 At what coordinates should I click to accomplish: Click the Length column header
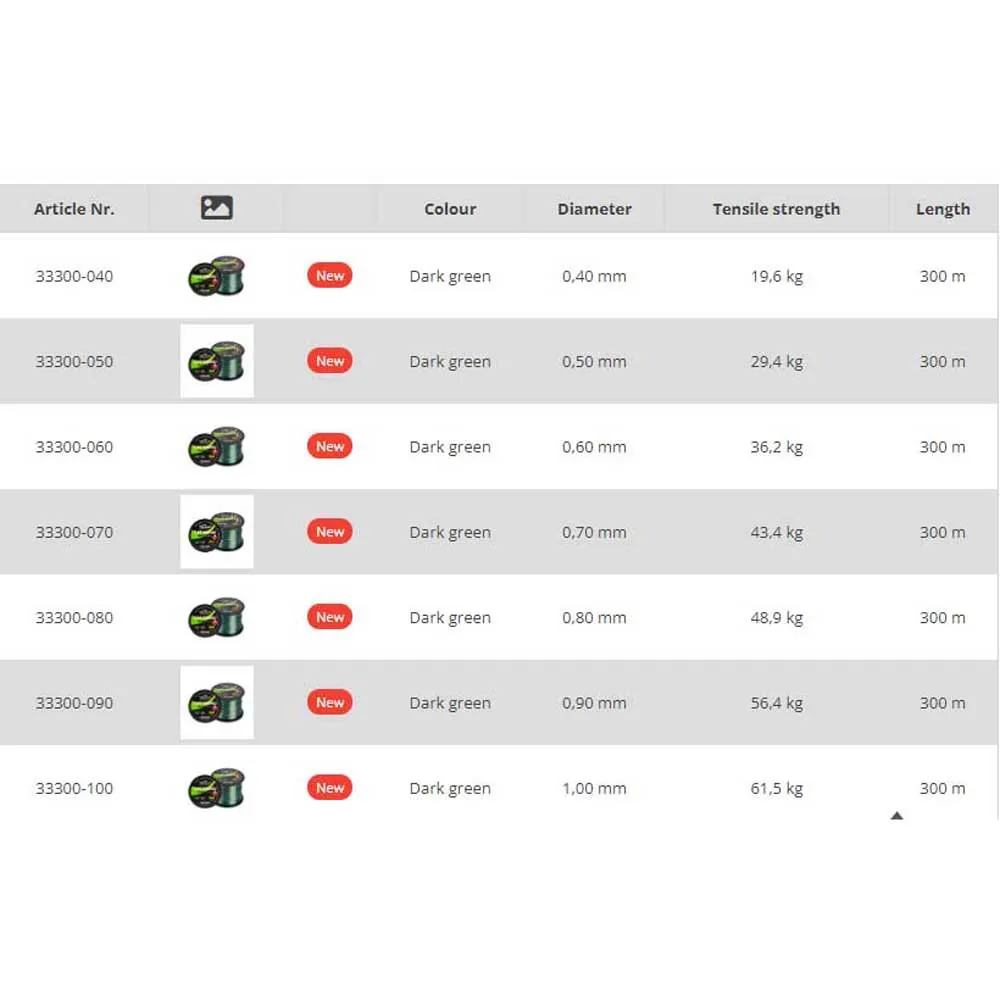tap(942, 209)
